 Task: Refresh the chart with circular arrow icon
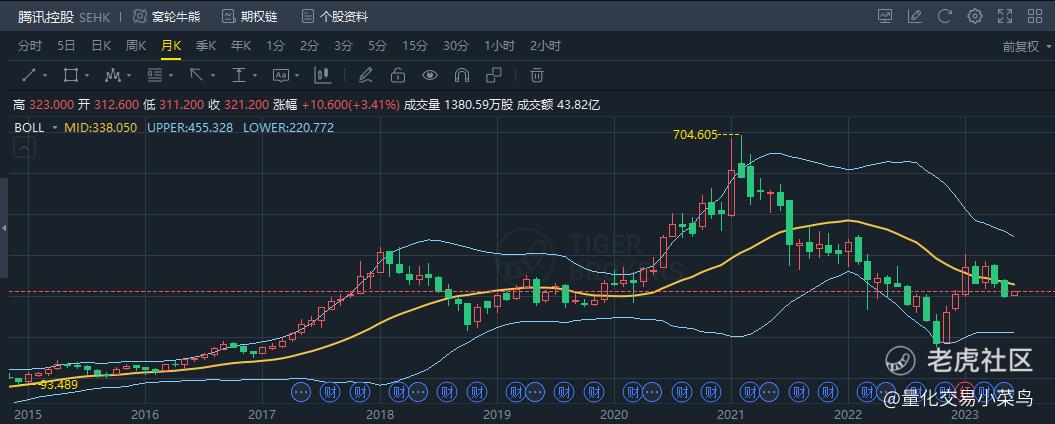(945, 16)
